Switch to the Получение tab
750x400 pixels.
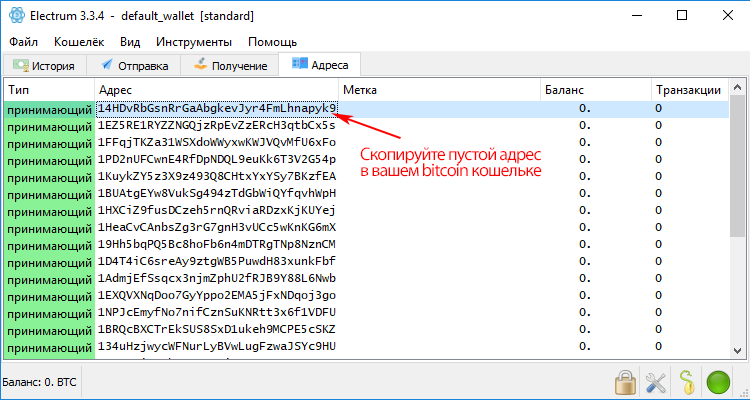tap(231, 65)
